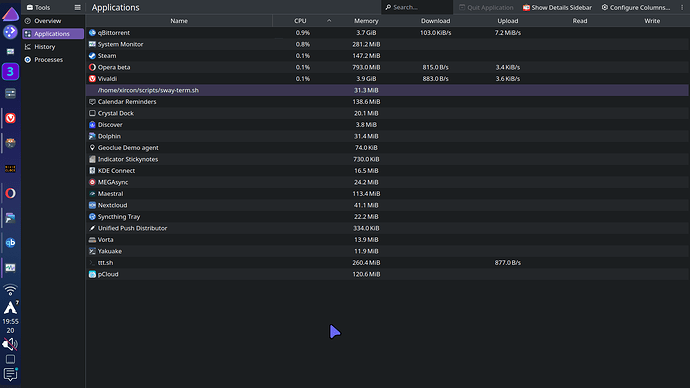Click ttt.sh's 877.0 B/s upload value

507,263
